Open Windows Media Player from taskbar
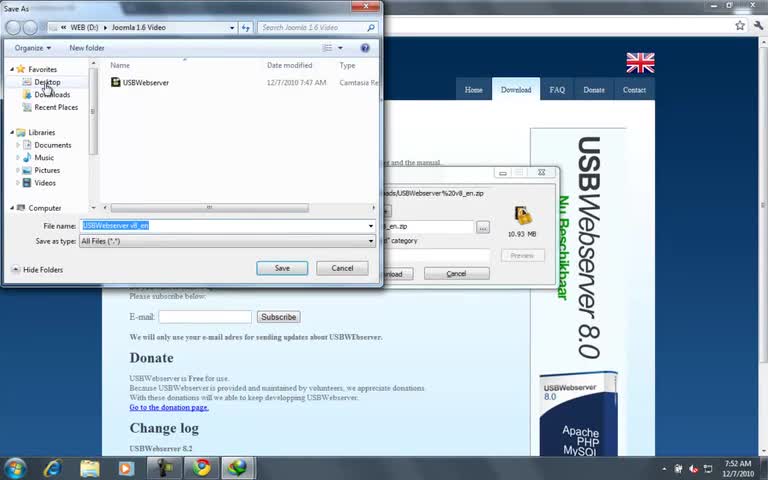This screenshot has width=768, height=480. (126, 468)
